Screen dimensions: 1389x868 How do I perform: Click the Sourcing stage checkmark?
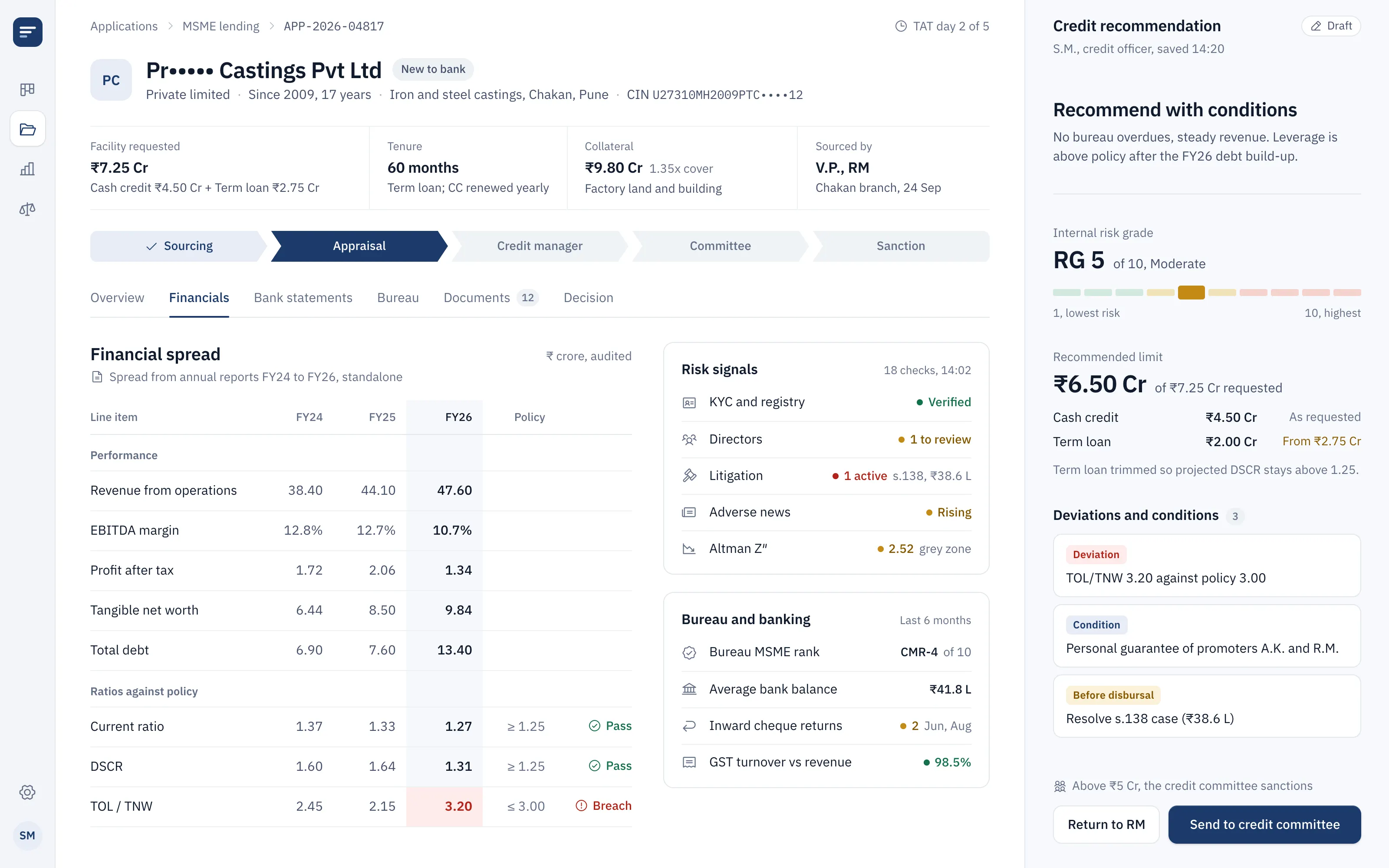pyautogui.click(x=151, y=246)
